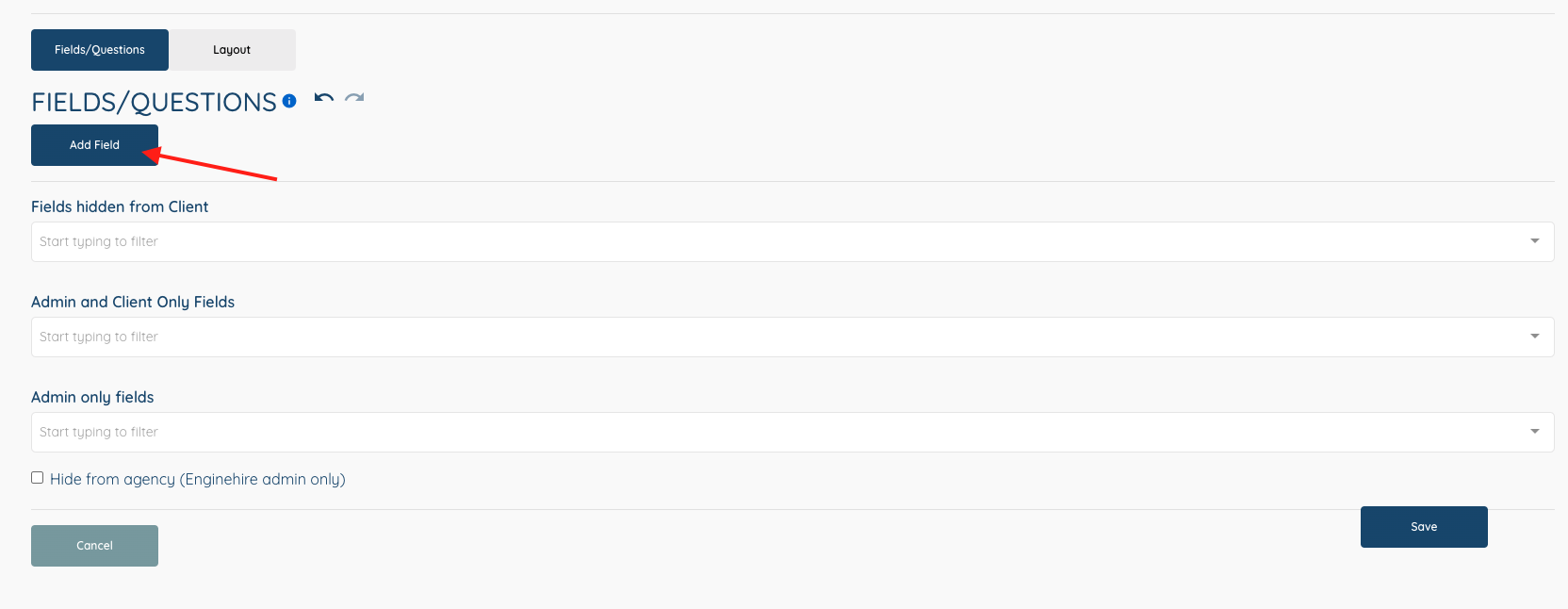Switch to the Layout tab
Screen dimensions: 1568x609
pos(232,49)
